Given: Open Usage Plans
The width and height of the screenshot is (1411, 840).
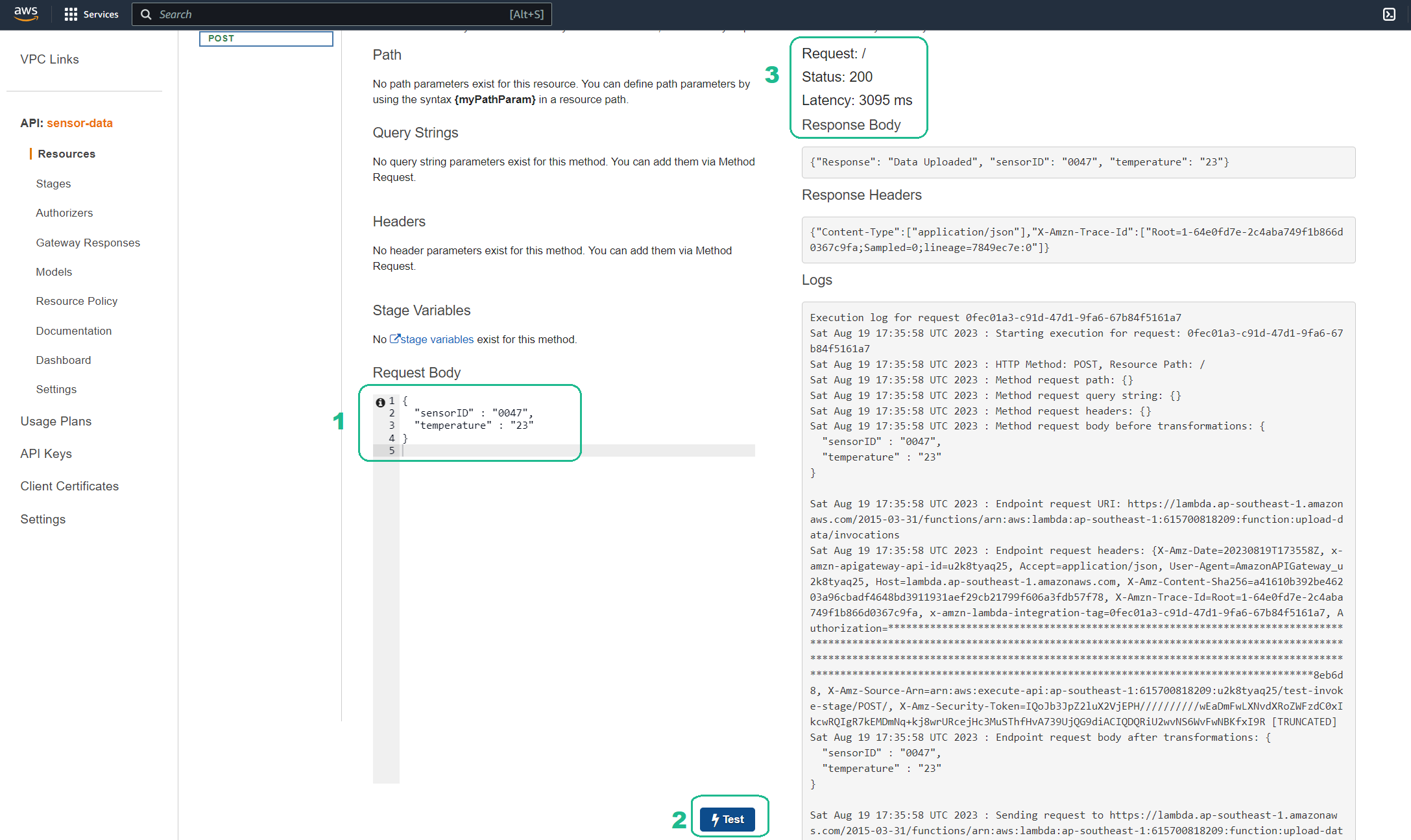Looking at the screenshot, I should pyautogui.click(x=56, y=421).
